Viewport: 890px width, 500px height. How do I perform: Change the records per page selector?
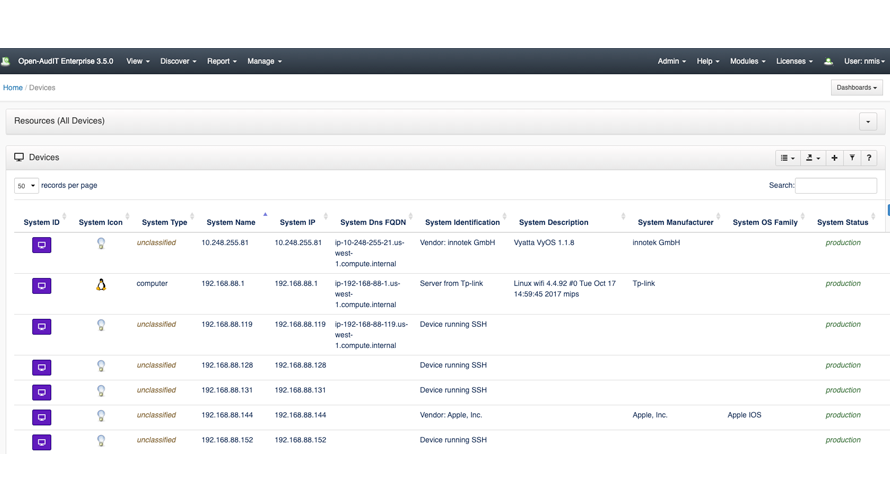click(26, 186)
